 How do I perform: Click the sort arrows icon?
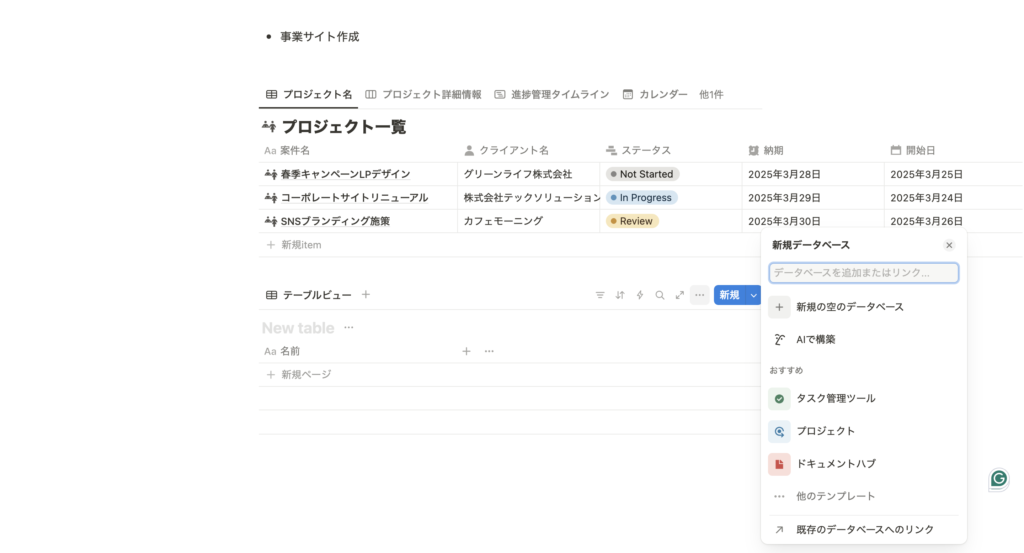click(620, 295)
